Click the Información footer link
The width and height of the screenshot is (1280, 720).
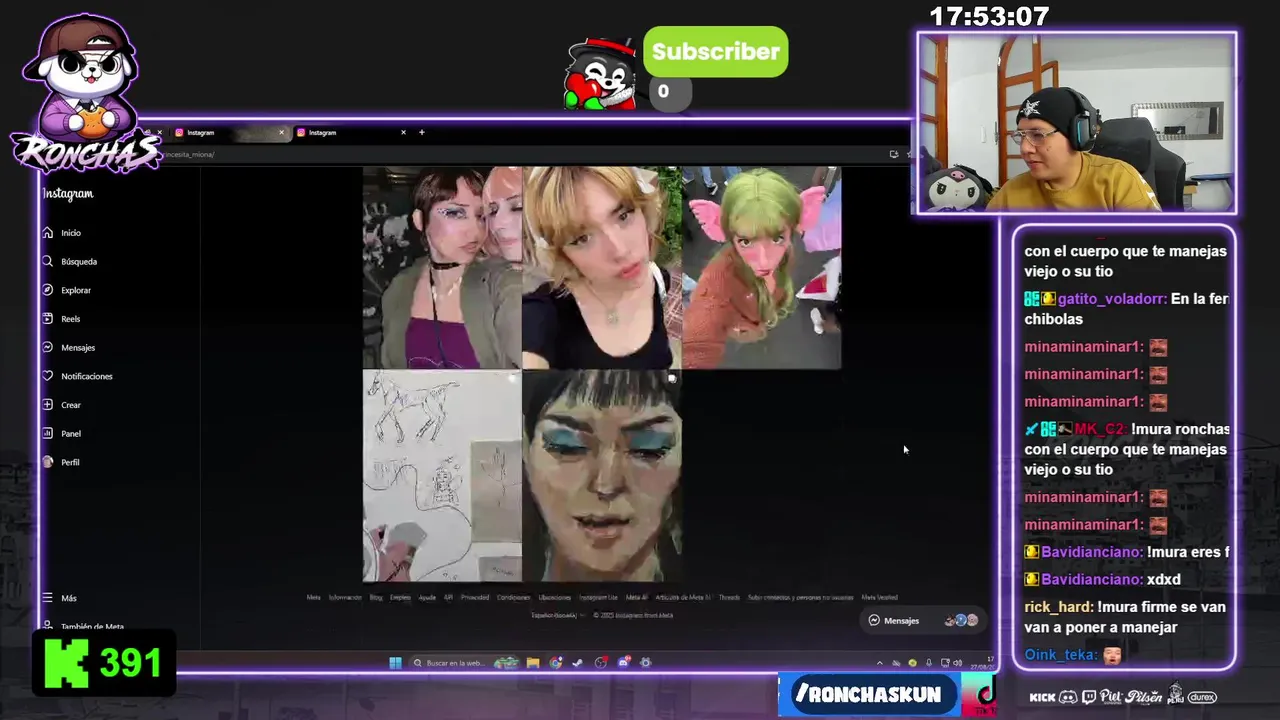[345, 598]
